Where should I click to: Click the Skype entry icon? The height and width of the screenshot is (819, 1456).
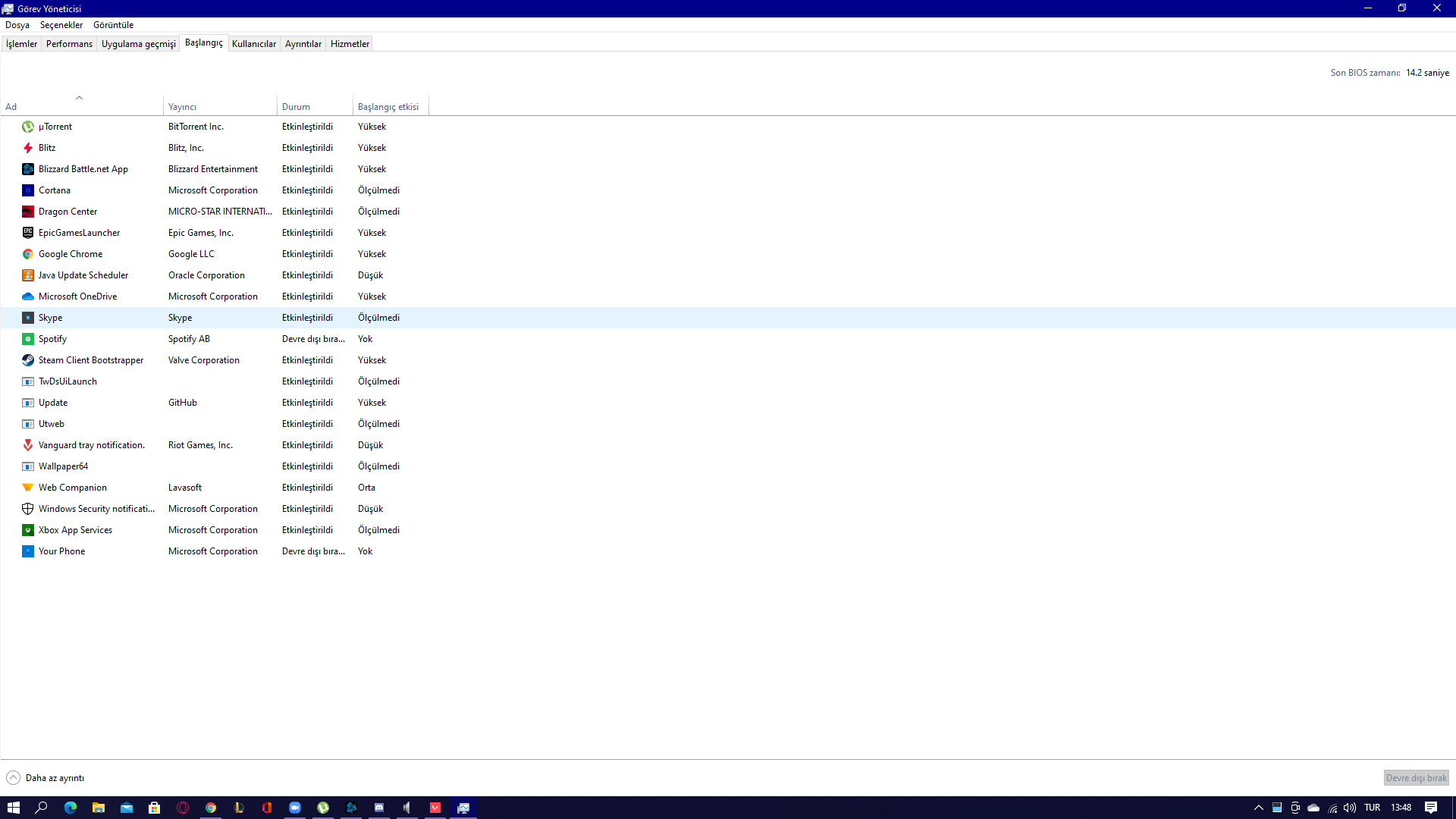28,318
